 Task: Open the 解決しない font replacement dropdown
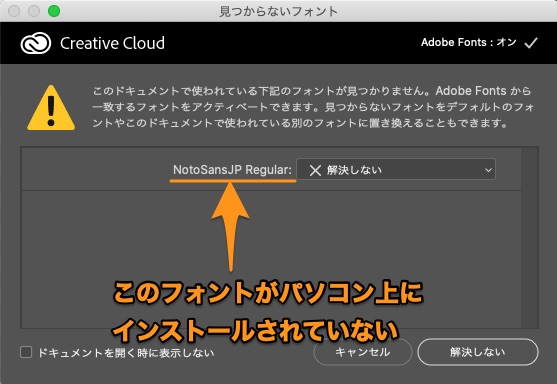pyautogui.click(x=396, y=169)
